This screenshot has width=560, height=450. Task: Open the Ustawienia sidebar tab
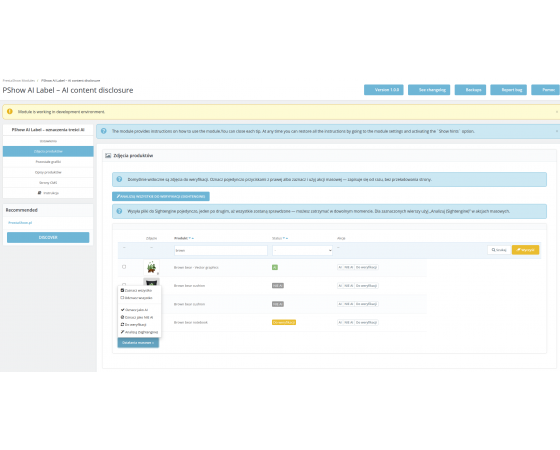point(48,141)
